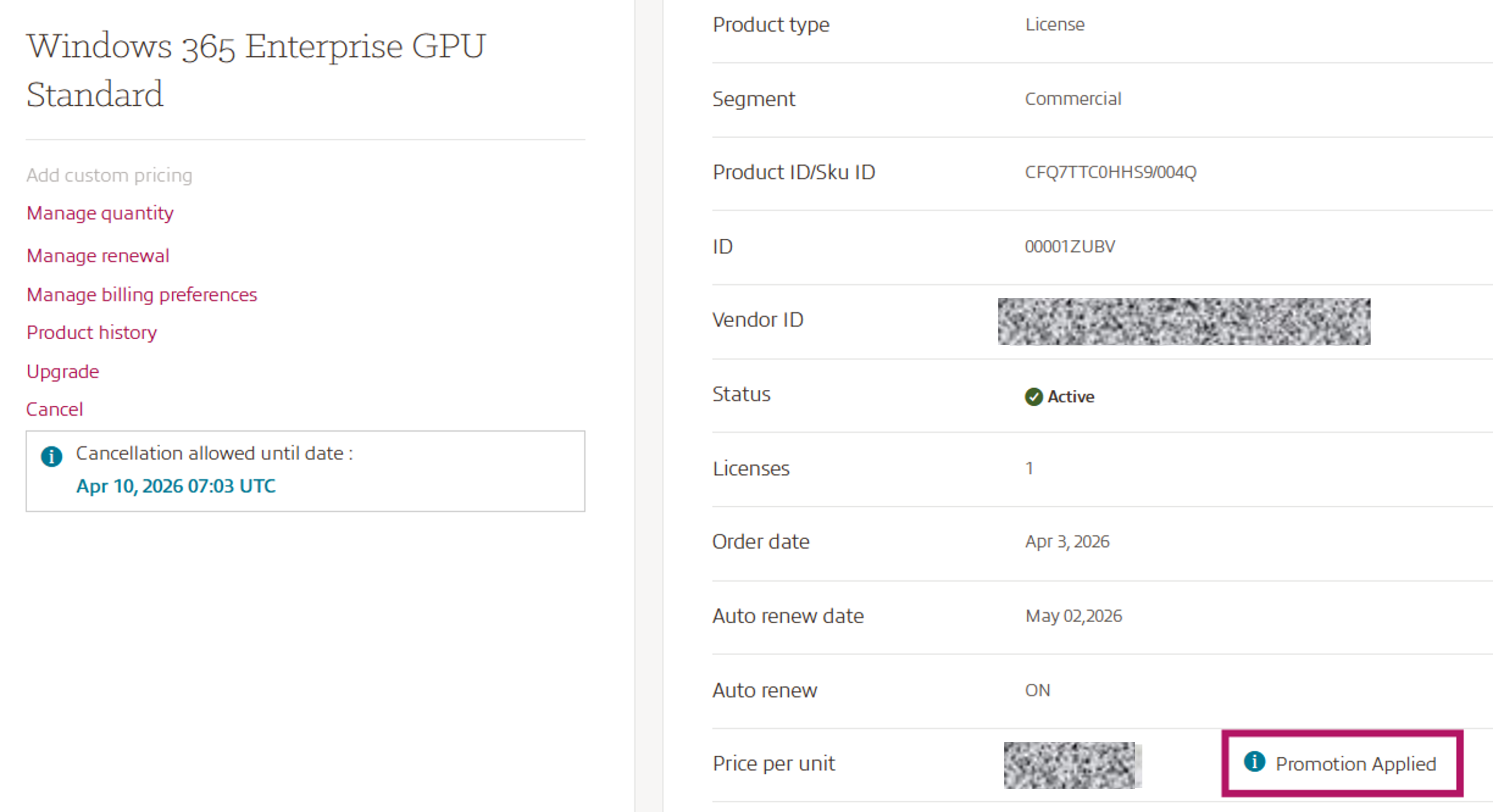Click the cancellation info icon
Viewport: 1493px width, 812px height.
click(x=53, y=457)
